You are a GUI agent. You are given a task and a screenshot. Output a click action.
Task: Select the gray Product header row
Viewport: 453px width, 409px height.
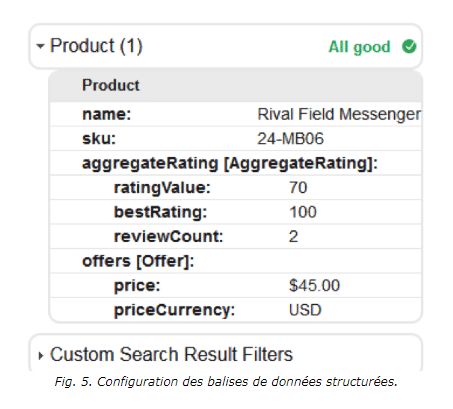[x=236, y=85]
